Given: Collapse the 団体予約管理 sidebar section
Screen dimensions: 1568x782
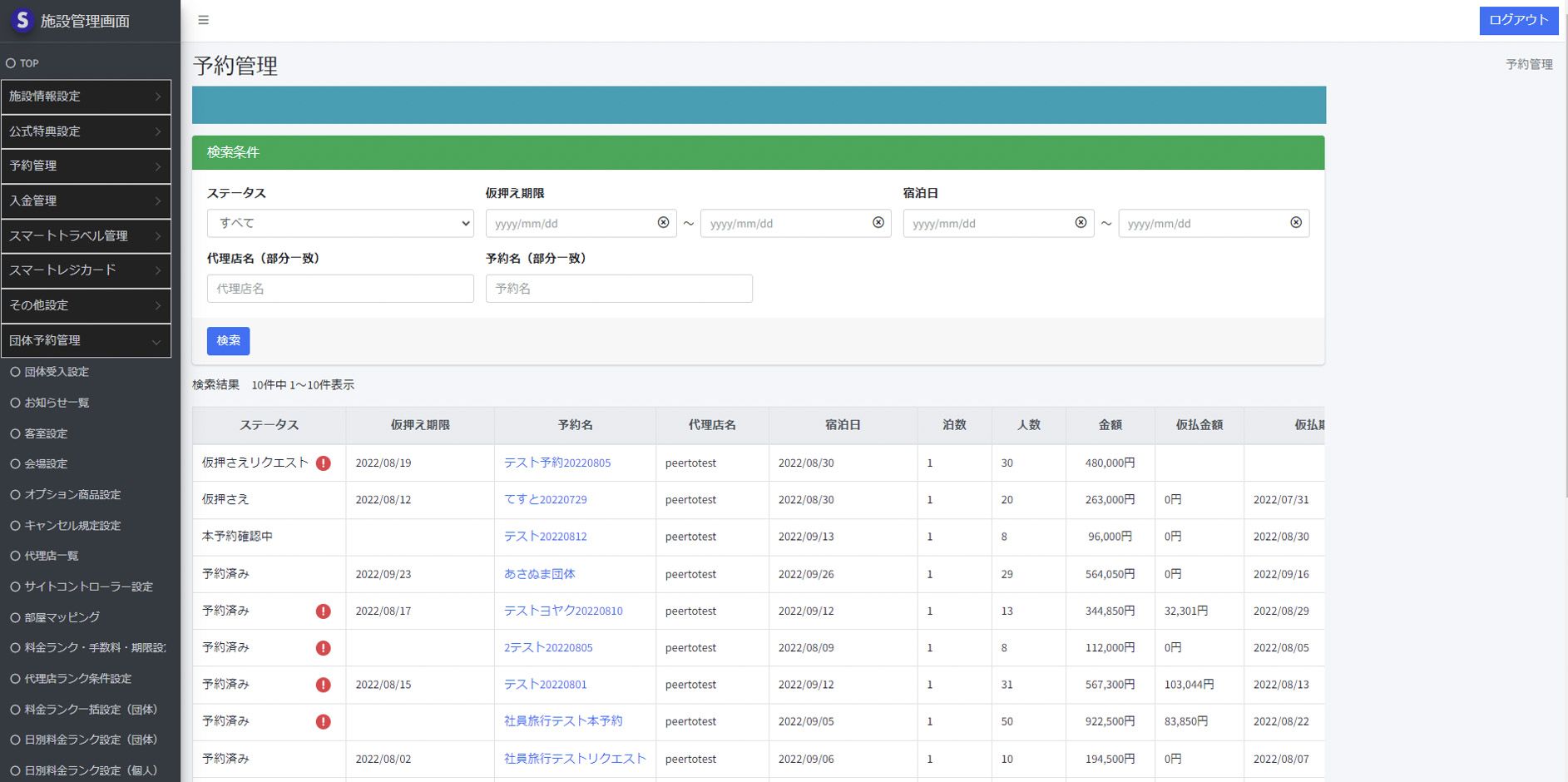Looking at the screenshot, I should coord(86,340).
